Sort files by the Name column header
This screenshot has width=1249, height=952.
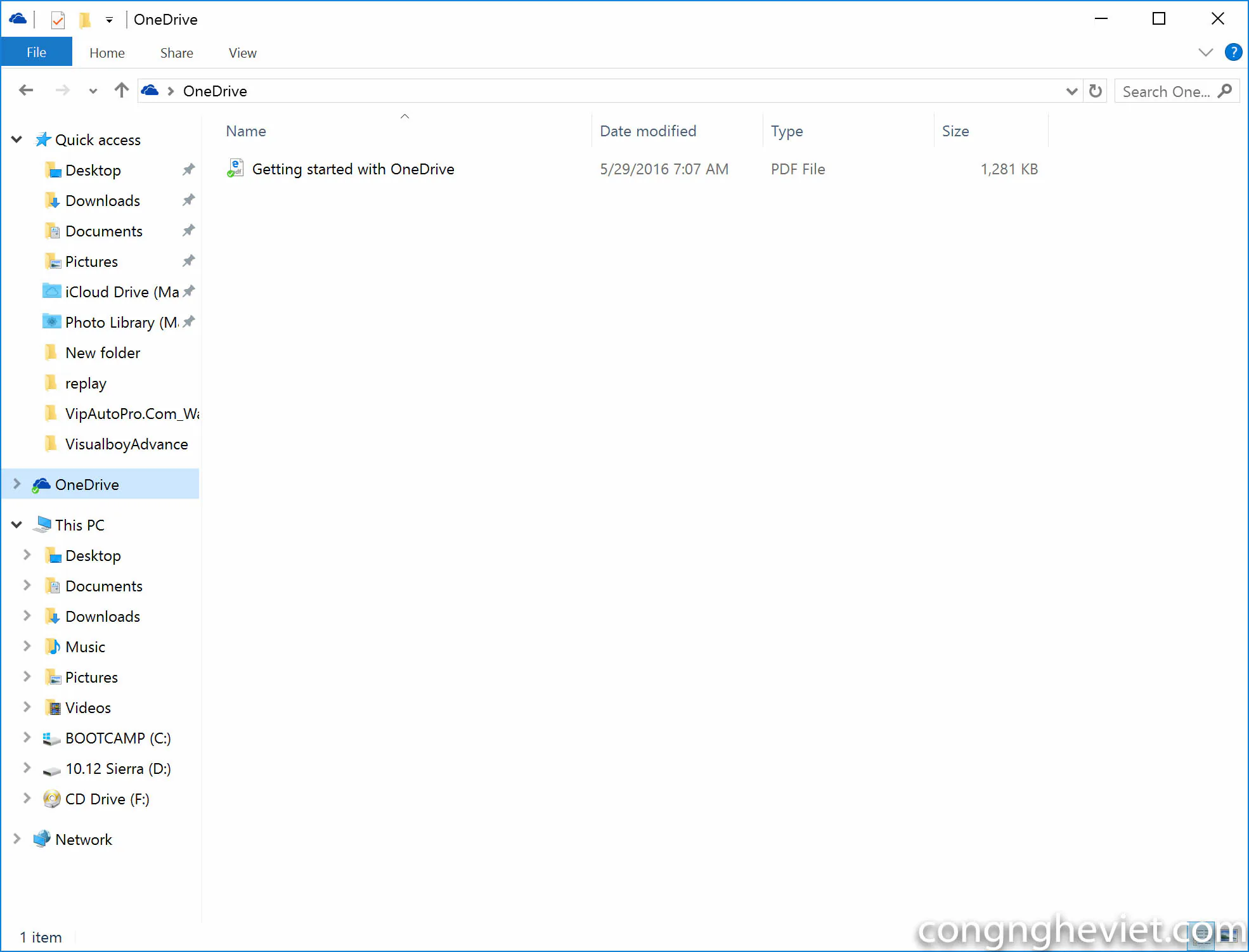pos(246,131)
